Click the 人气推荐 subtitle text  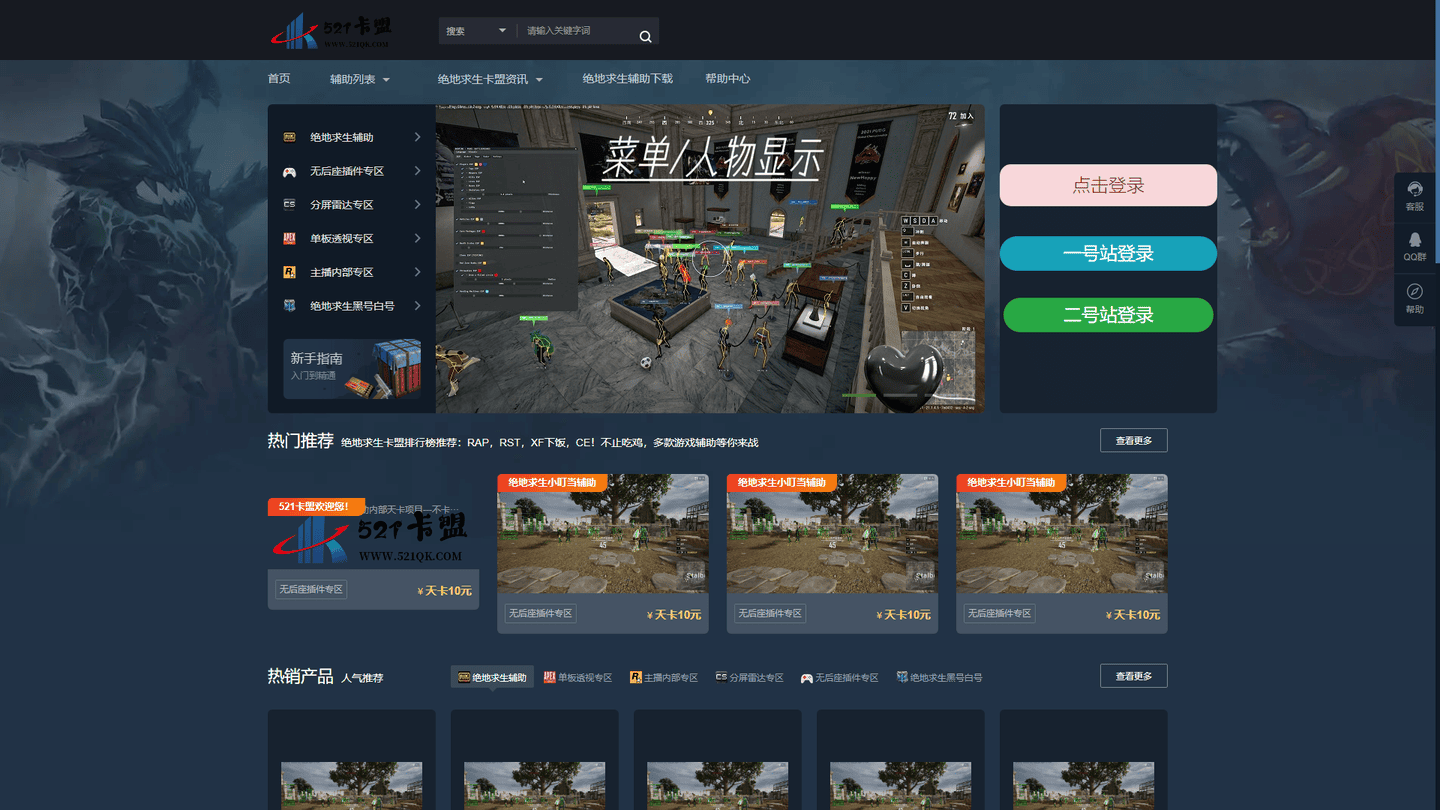(x=362, y=678)
